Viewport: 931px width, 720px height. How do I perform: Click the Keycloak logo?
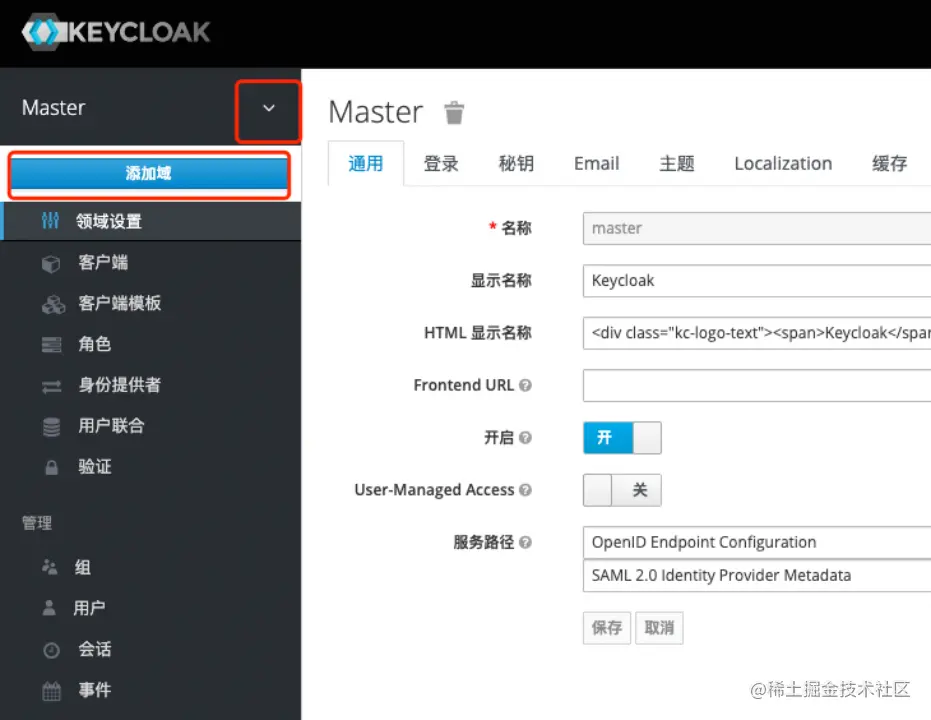(x=116, y=31)
